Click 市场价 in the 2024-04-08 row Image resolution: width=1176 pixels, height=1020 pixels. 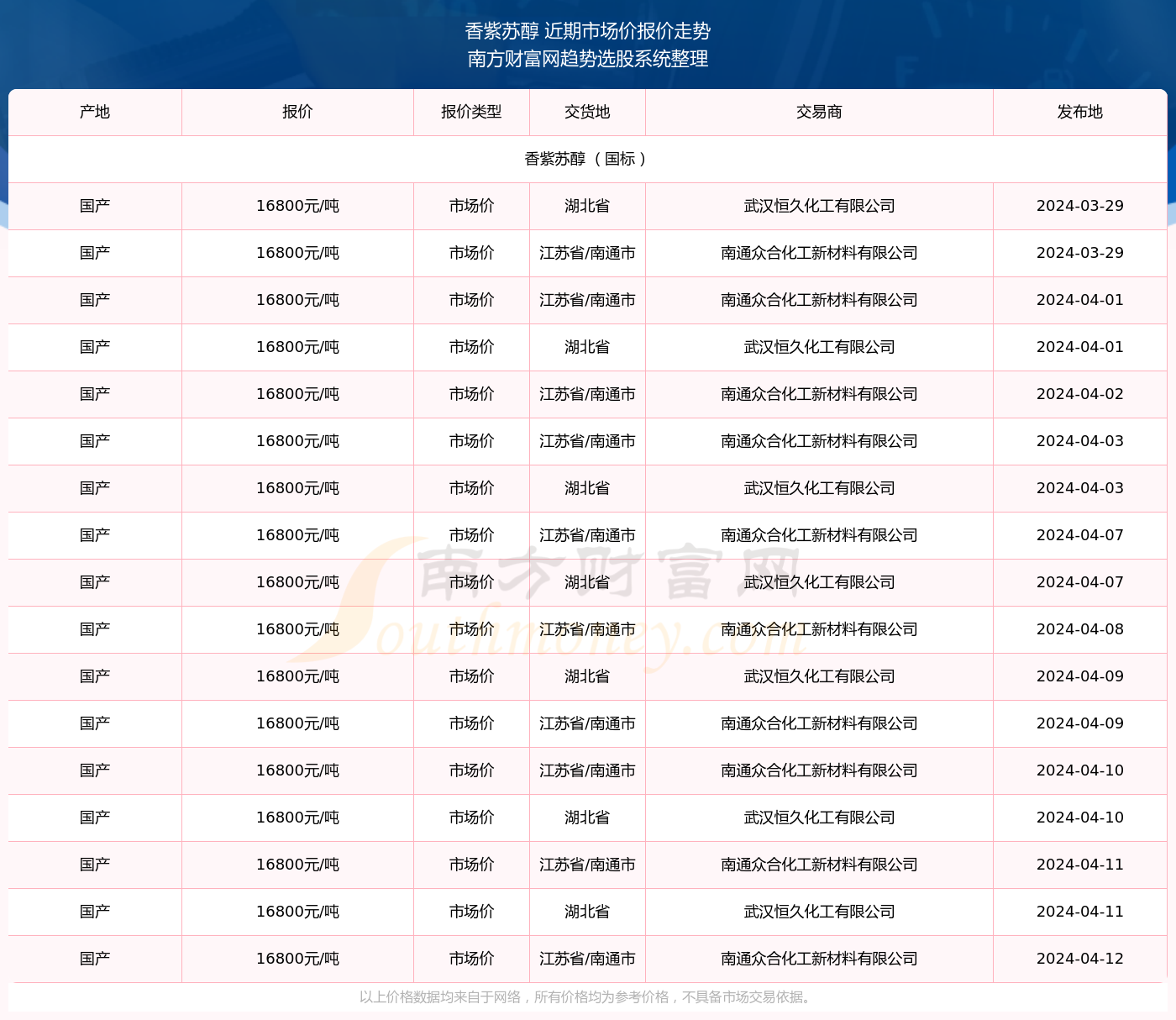[471, 629]
